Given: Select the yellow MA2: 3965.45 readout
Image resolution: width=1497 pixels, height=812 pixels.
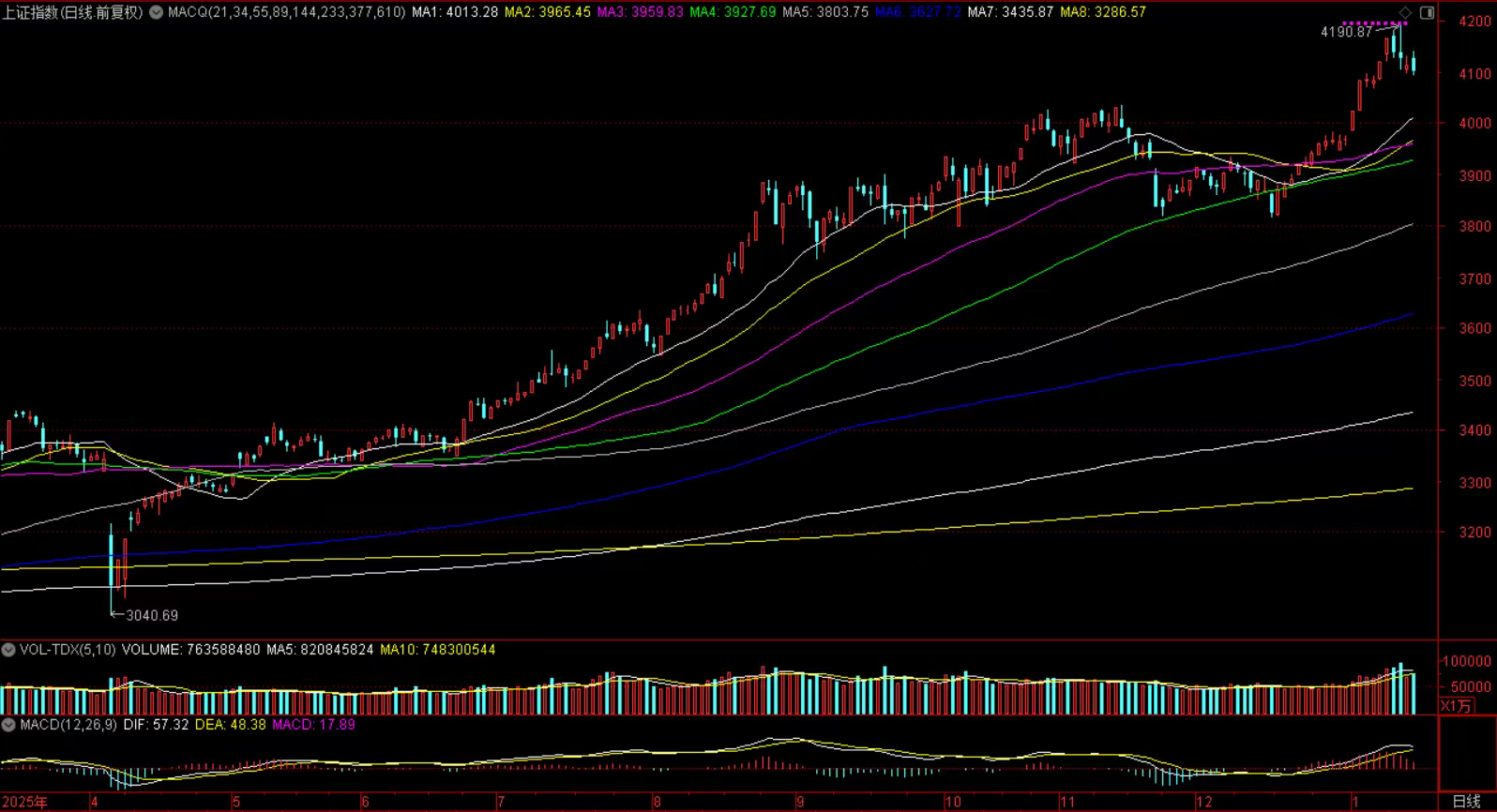Looking at the screenshot, I should (548, 12).
